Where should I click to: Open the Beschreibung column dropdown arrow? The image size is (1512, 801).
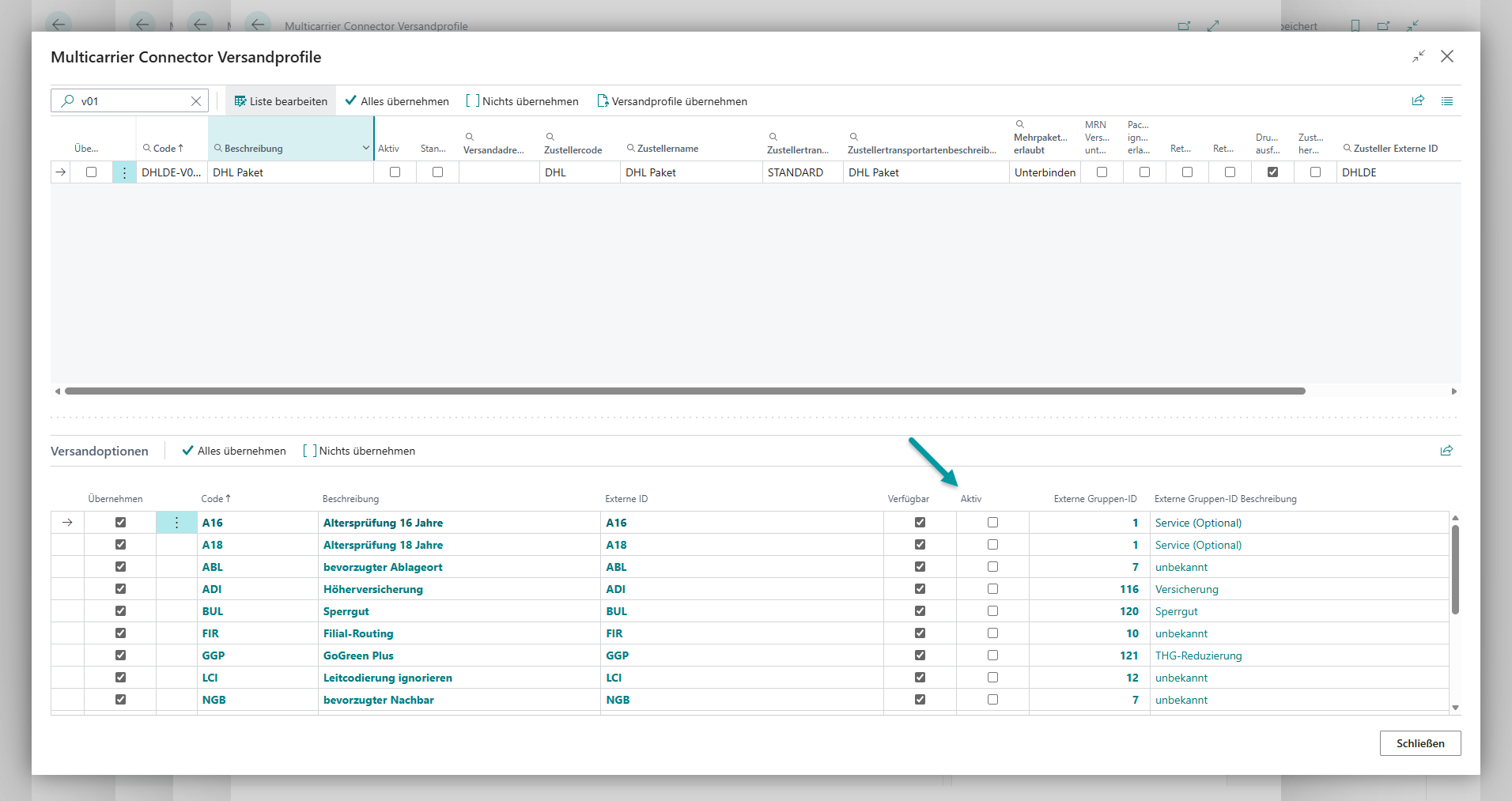[x=365, y=148]
